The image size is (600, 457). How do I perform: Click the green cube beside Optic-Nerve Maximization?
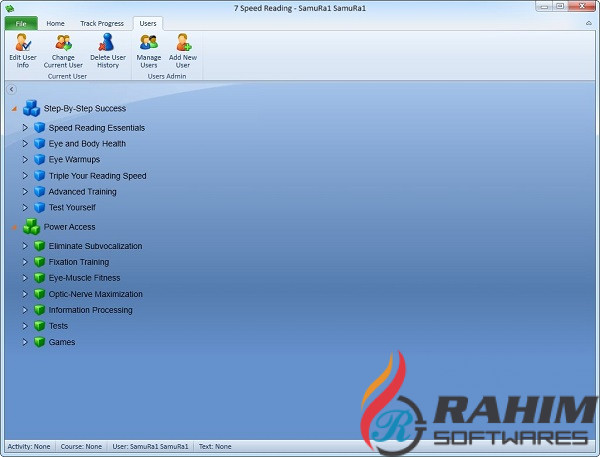pyautogui.click(x=39, y=294)
